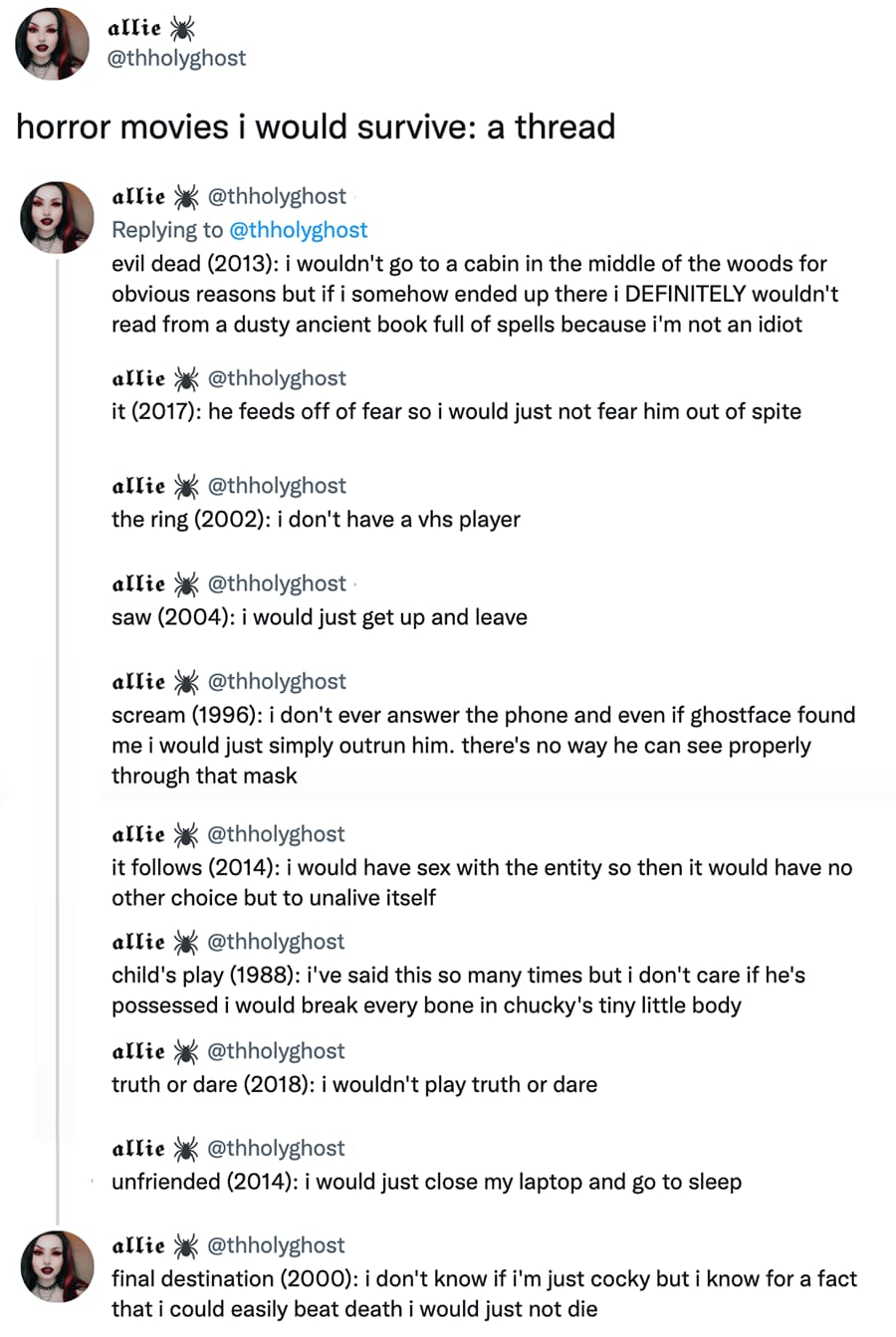Open the final destination (2000) tweet text
Image resolution: width=896 pixels, height=1337 pixels.
[x=484, y=1293]
